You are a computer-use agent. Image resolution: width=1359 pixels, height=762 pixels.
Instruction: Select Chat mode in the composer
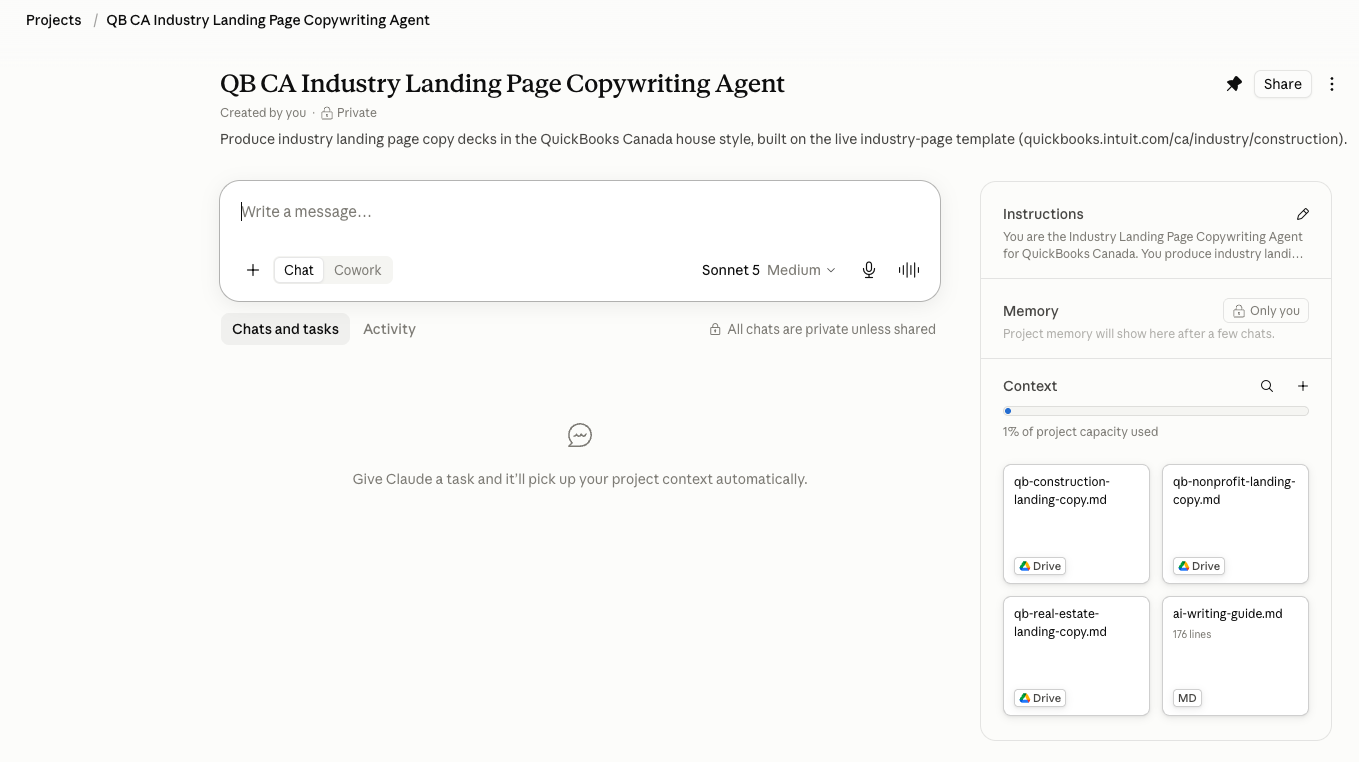click(x=299, y=270)
